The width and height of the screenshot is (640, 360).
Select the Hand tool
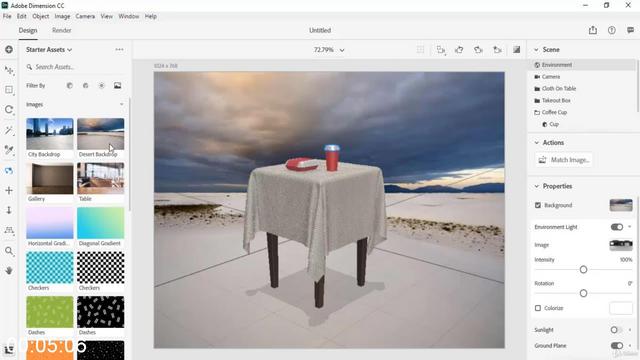coord(9,270)
